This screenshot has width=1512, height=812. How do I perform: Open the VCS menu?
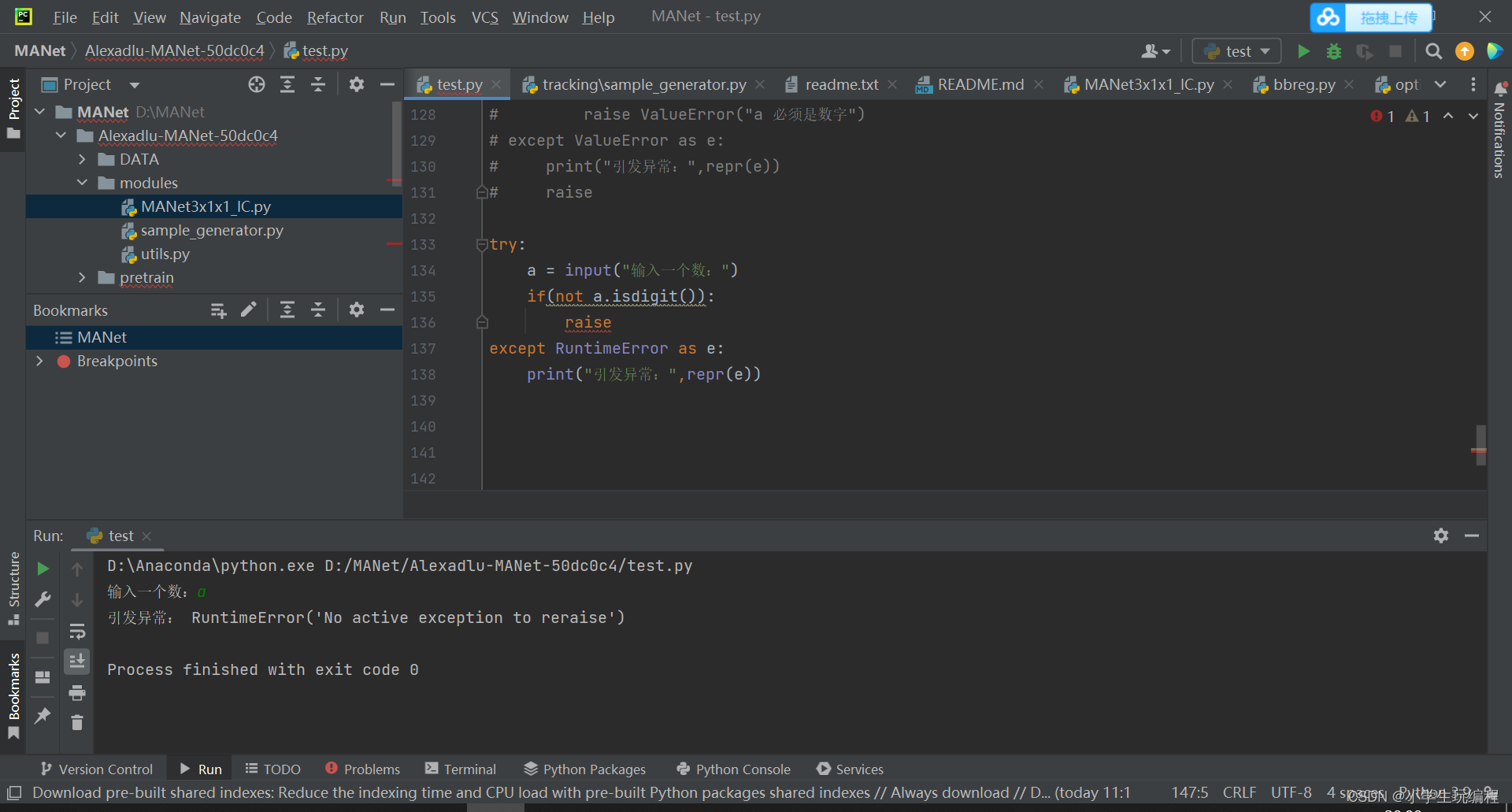click(485, 17)
